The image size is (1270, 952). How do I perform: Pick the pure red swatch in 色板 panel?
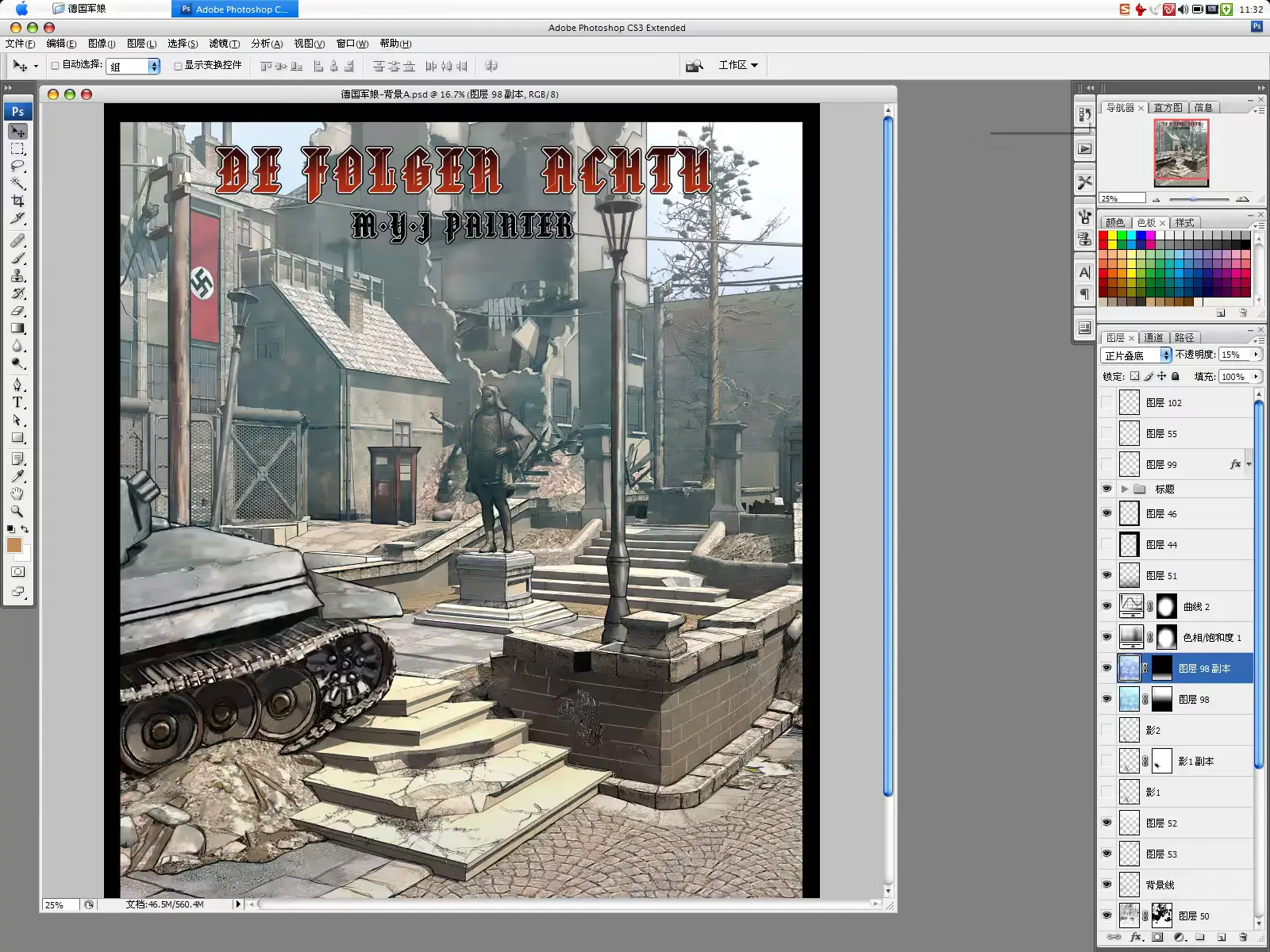tap(1103, 236)
